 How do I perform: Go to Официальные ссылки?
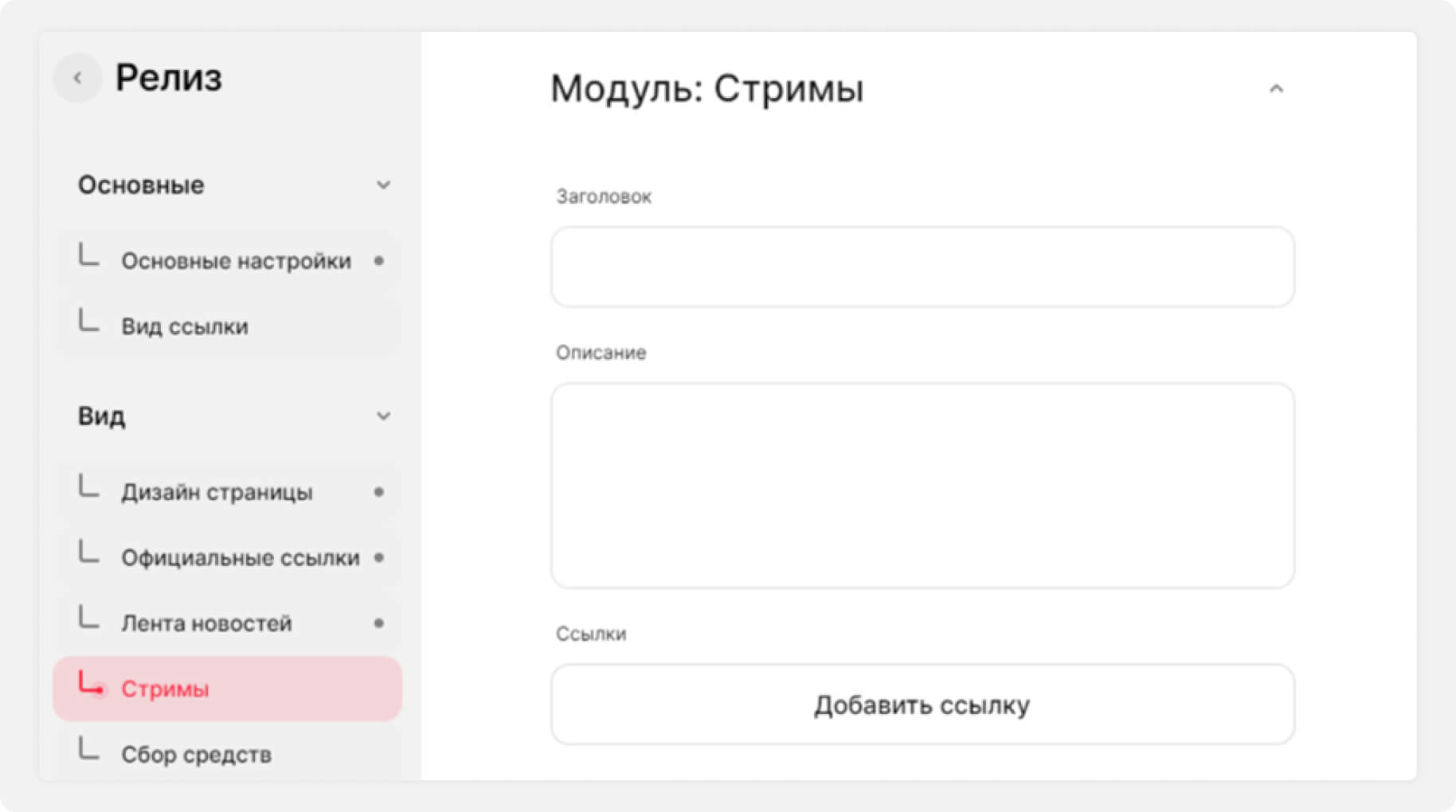point(240,557)
